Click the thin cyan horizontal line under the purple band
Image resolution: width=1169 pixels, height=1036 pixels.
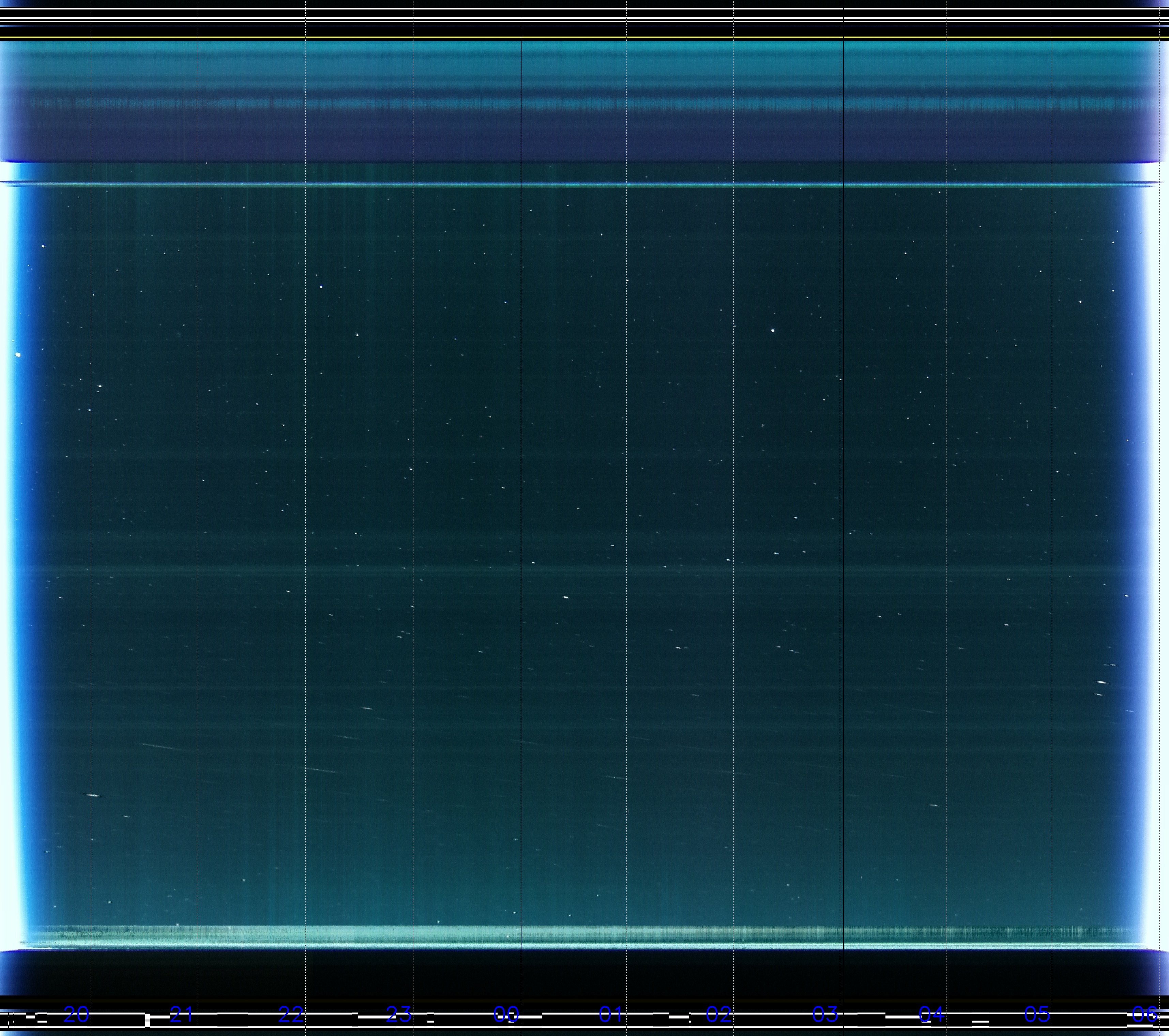point(572,185)
